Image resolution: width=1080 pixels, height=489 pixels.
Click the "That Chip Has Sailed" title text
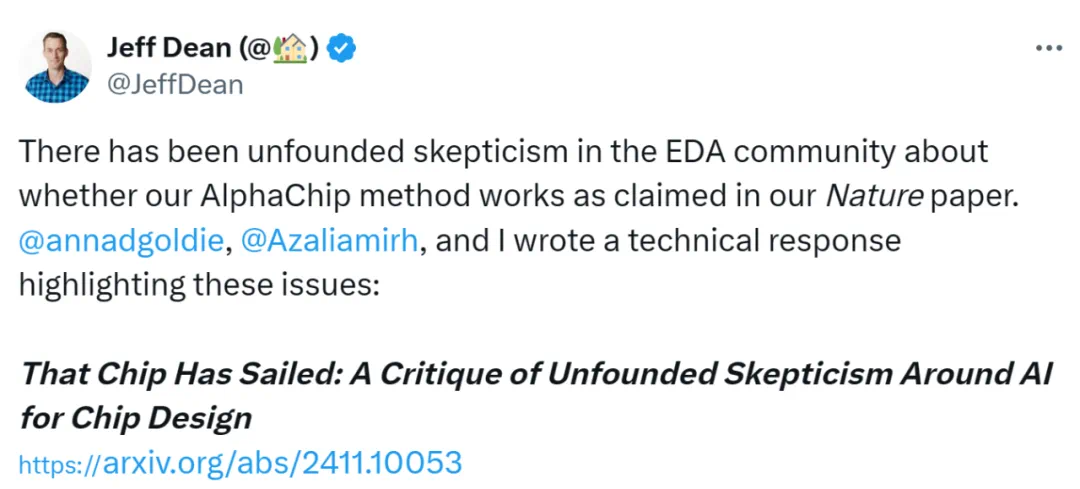point(200,373)
